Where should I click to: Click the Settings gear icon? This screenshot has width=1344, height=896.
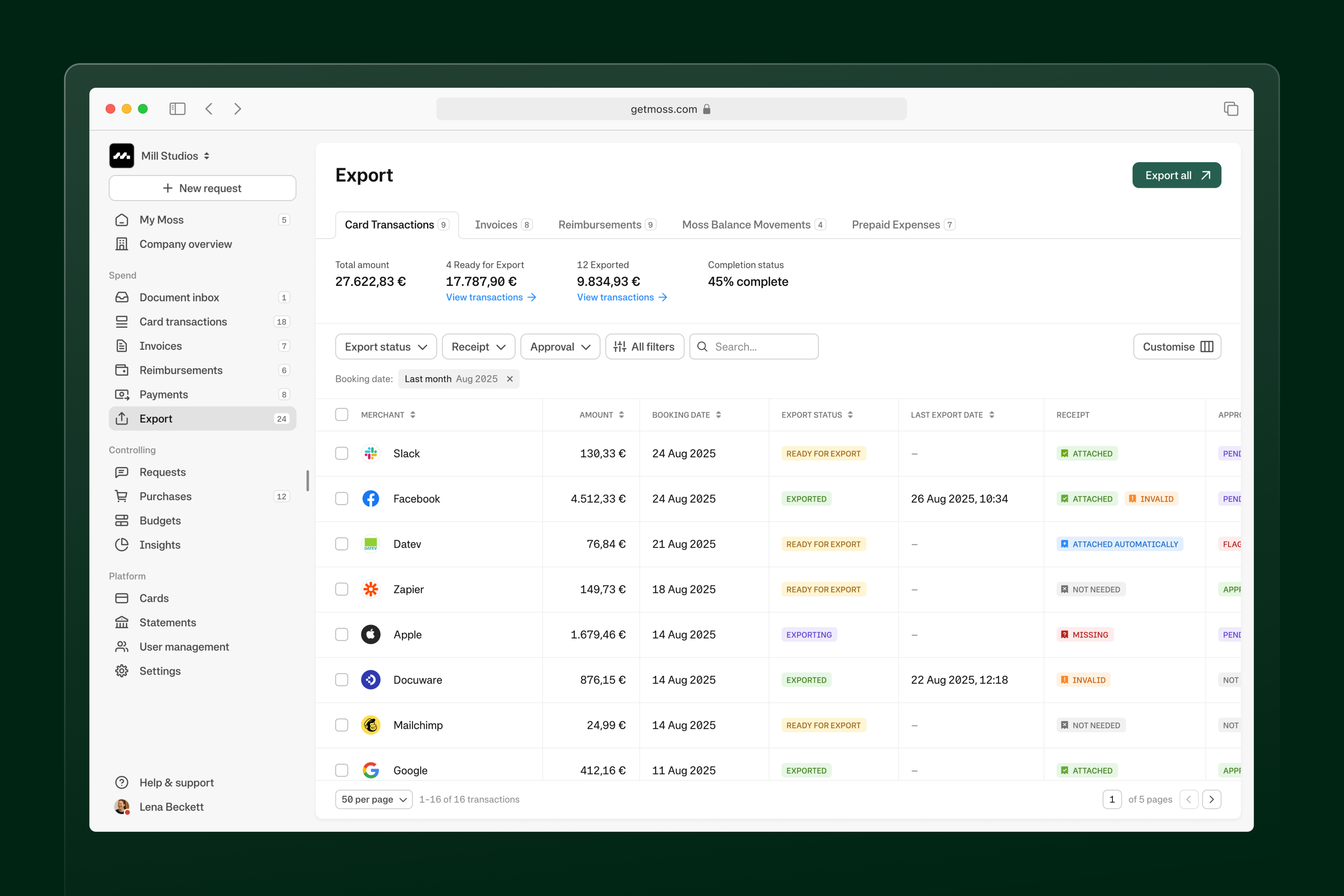(122, 671)
